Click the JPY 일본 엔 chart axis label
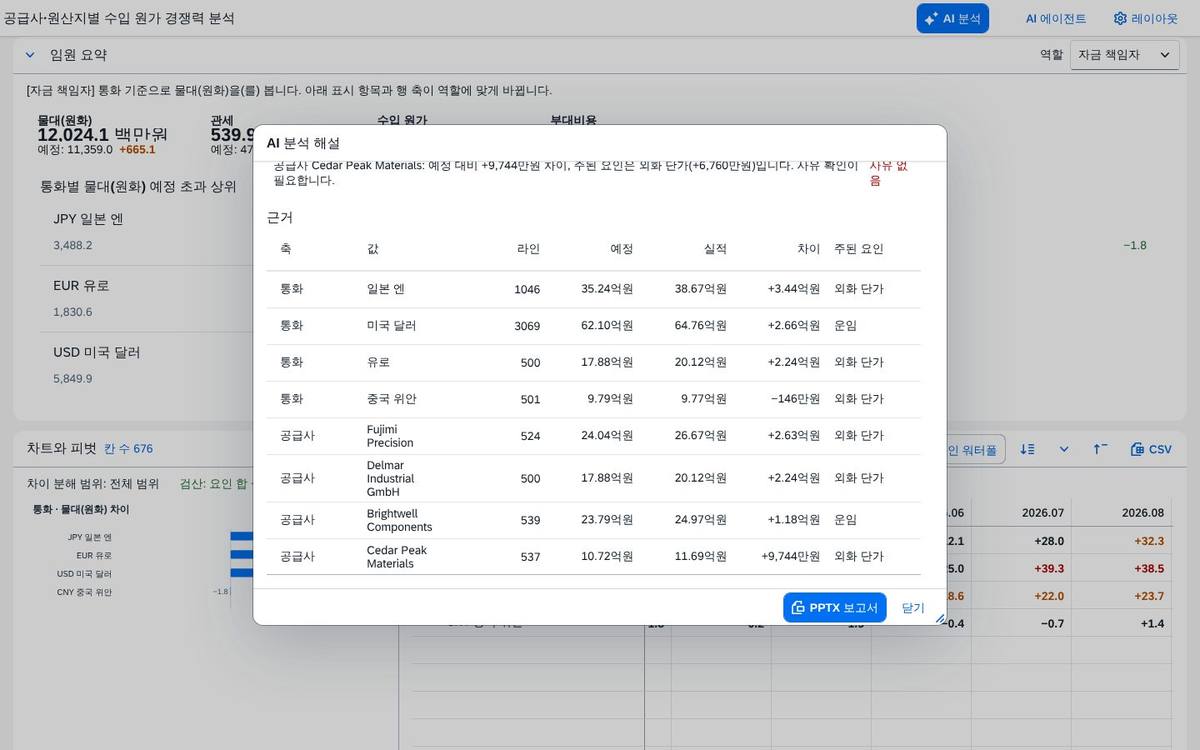1200x750 pixels. (x=90, y=537)
